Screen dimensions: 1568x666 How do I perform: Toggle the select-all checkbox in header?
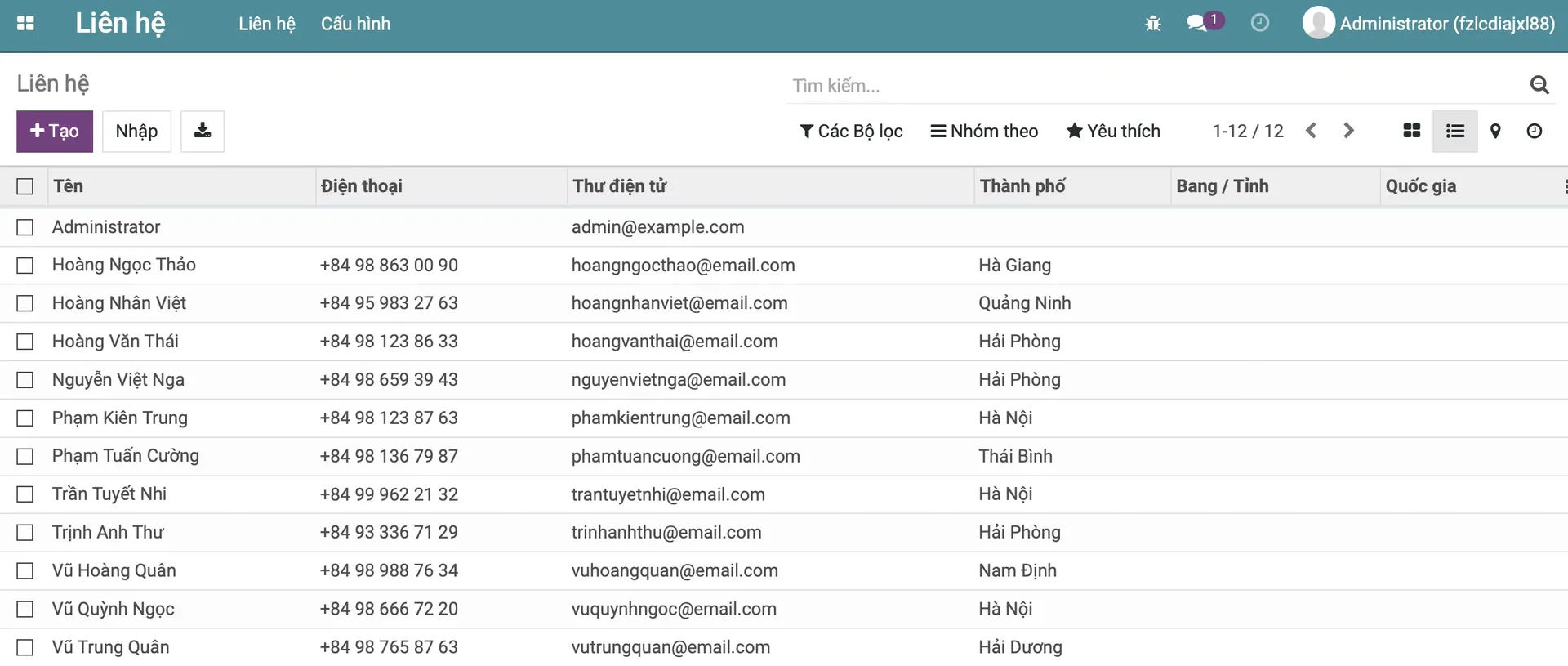pos(25,186)
